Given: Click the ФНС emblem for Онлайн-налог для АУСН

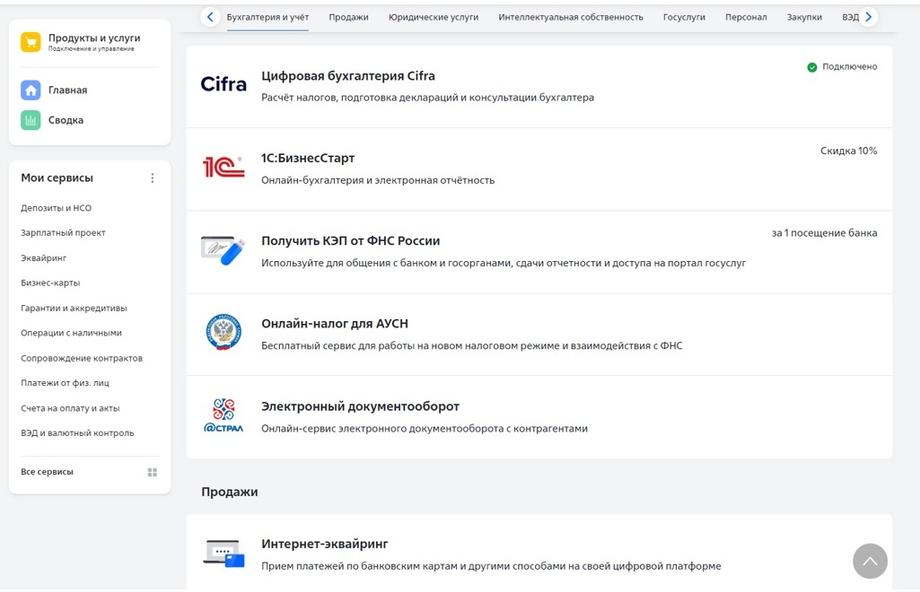Looking at the screenshot, I should (223, 332).
